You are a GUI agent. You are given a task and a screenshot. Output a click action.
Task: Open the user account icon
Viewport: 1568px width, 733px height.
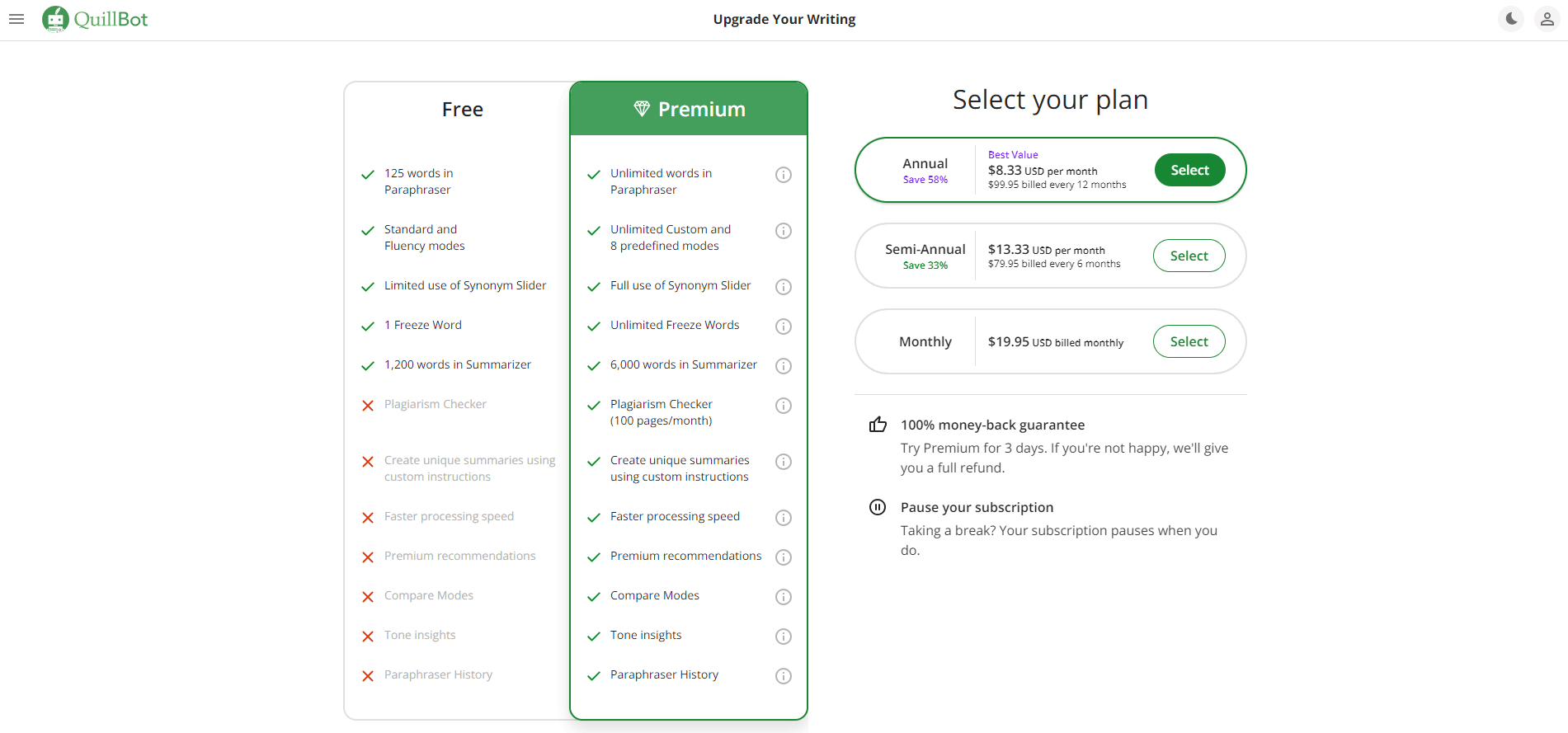tap(1547, 19)
